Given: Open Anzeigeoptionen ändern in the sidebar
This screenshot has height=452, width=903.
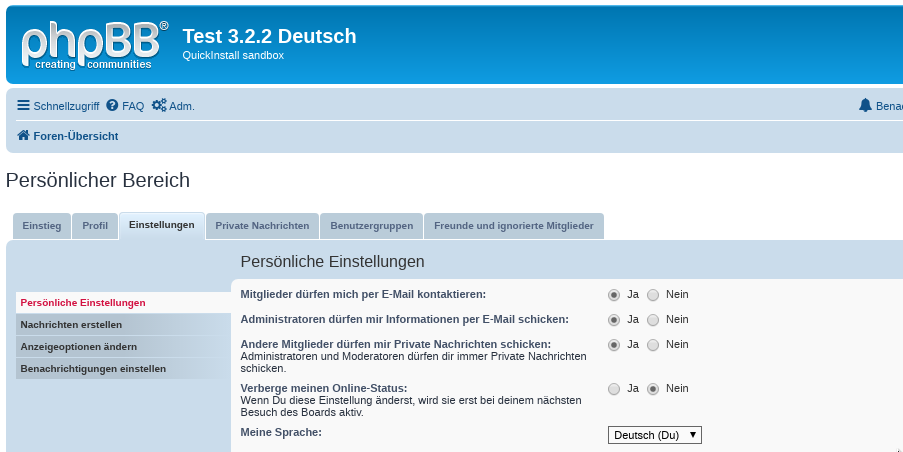Looking at the screenshot, I should coord(123,347).
